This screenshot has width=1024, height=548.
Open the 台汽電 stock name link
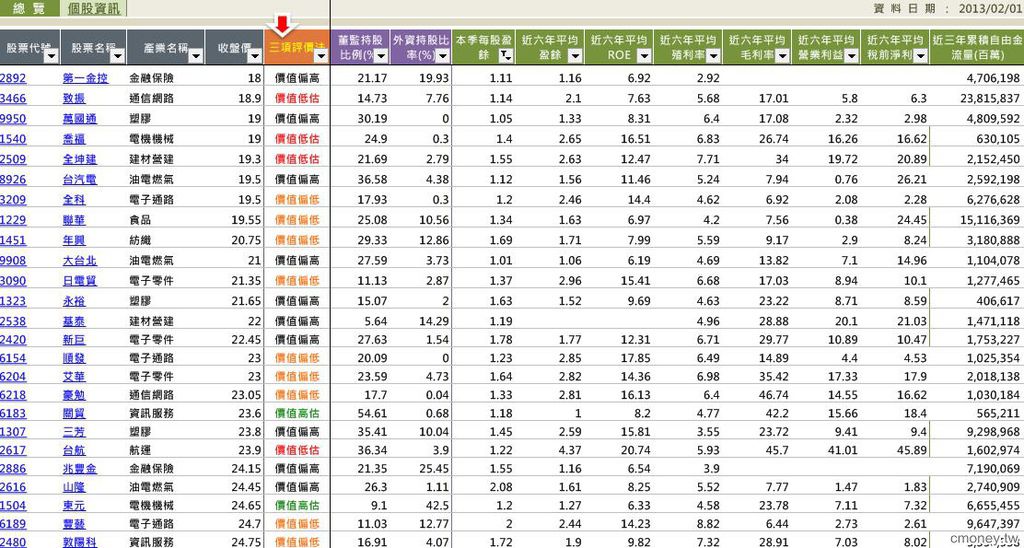(80, 180)
